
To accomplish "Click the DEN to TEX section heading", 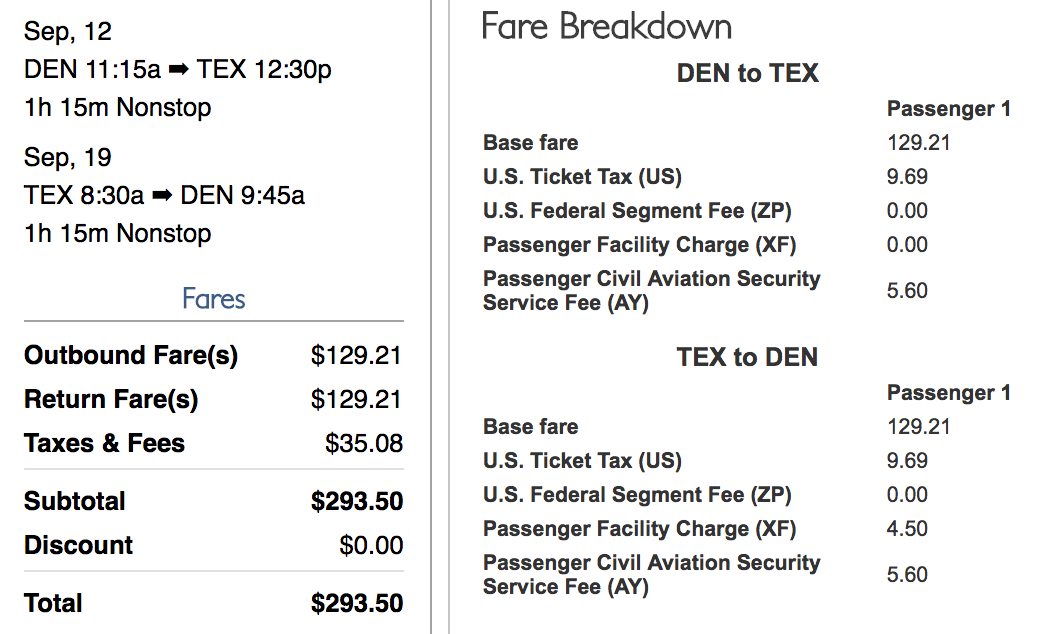I will [x=747, y=73].
